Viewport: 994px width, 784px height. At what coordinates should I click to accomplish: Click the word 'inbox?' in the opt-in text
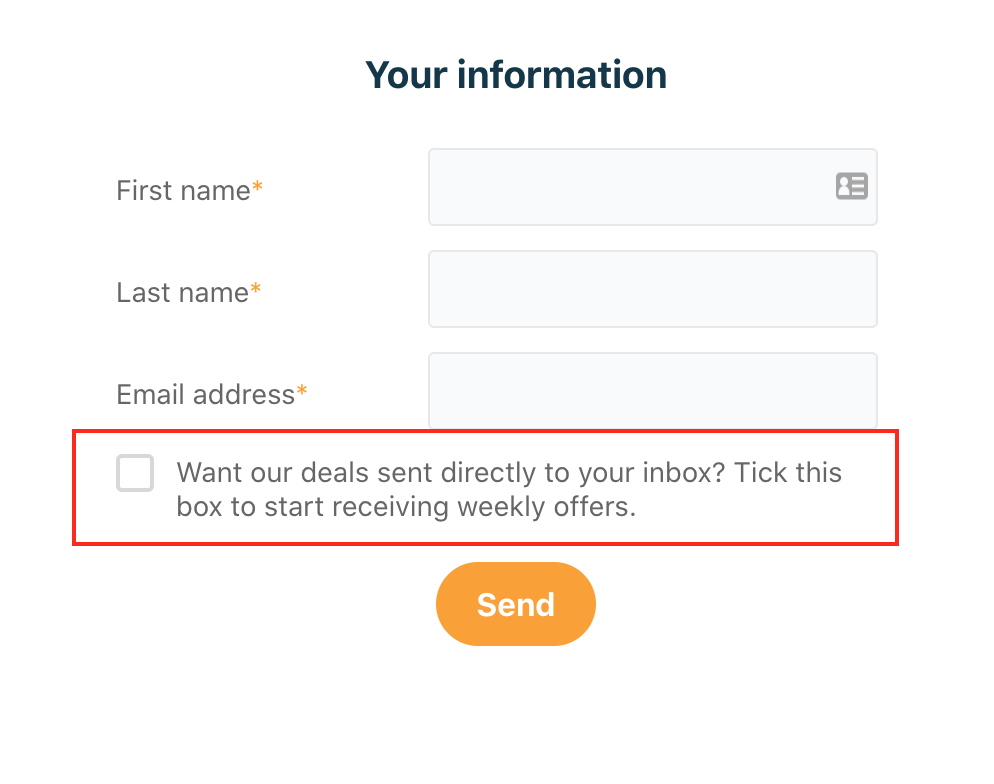pos(683,473)
